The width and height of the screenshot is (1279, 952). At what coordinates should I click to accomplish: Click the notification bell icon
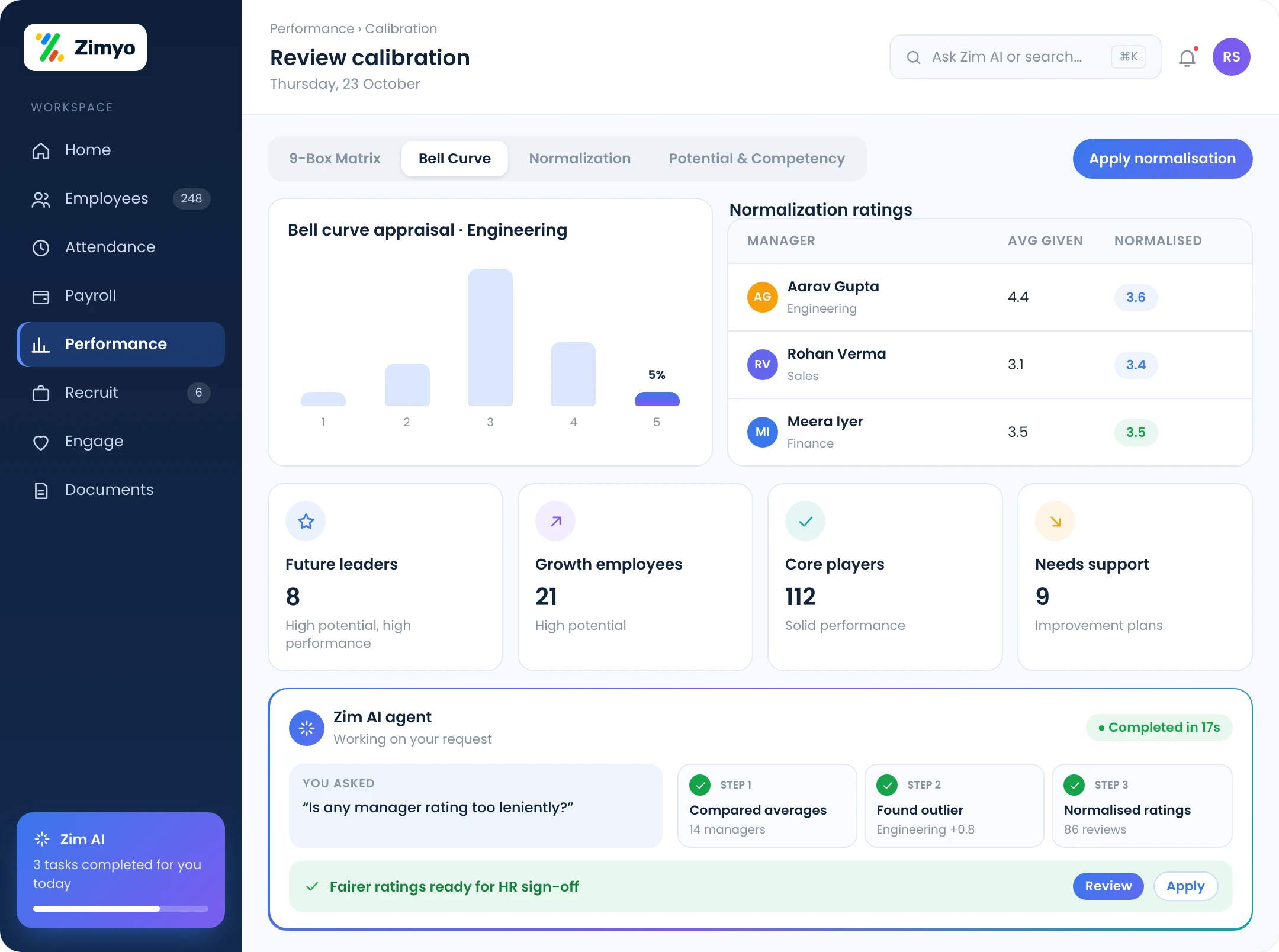coord(1187,57)
